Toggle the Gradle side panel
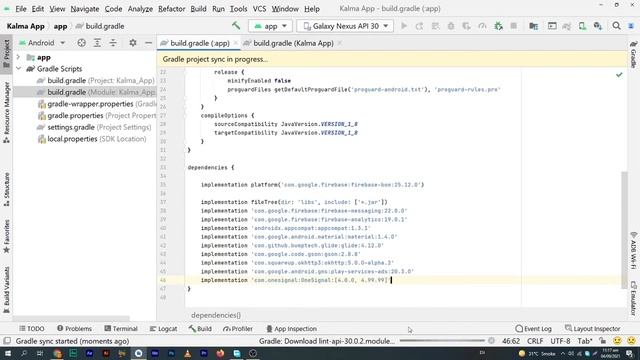The height and width of the screenshot is (360, 640). pos(633,54)
